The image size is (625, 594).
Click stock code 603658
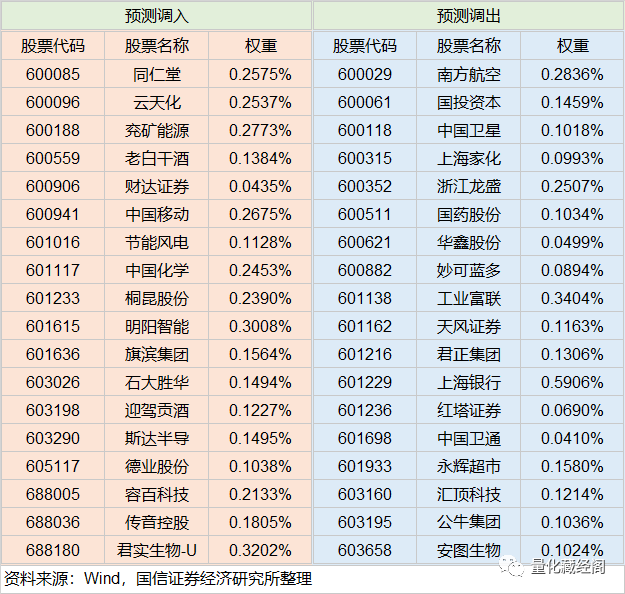click(365, 550)
